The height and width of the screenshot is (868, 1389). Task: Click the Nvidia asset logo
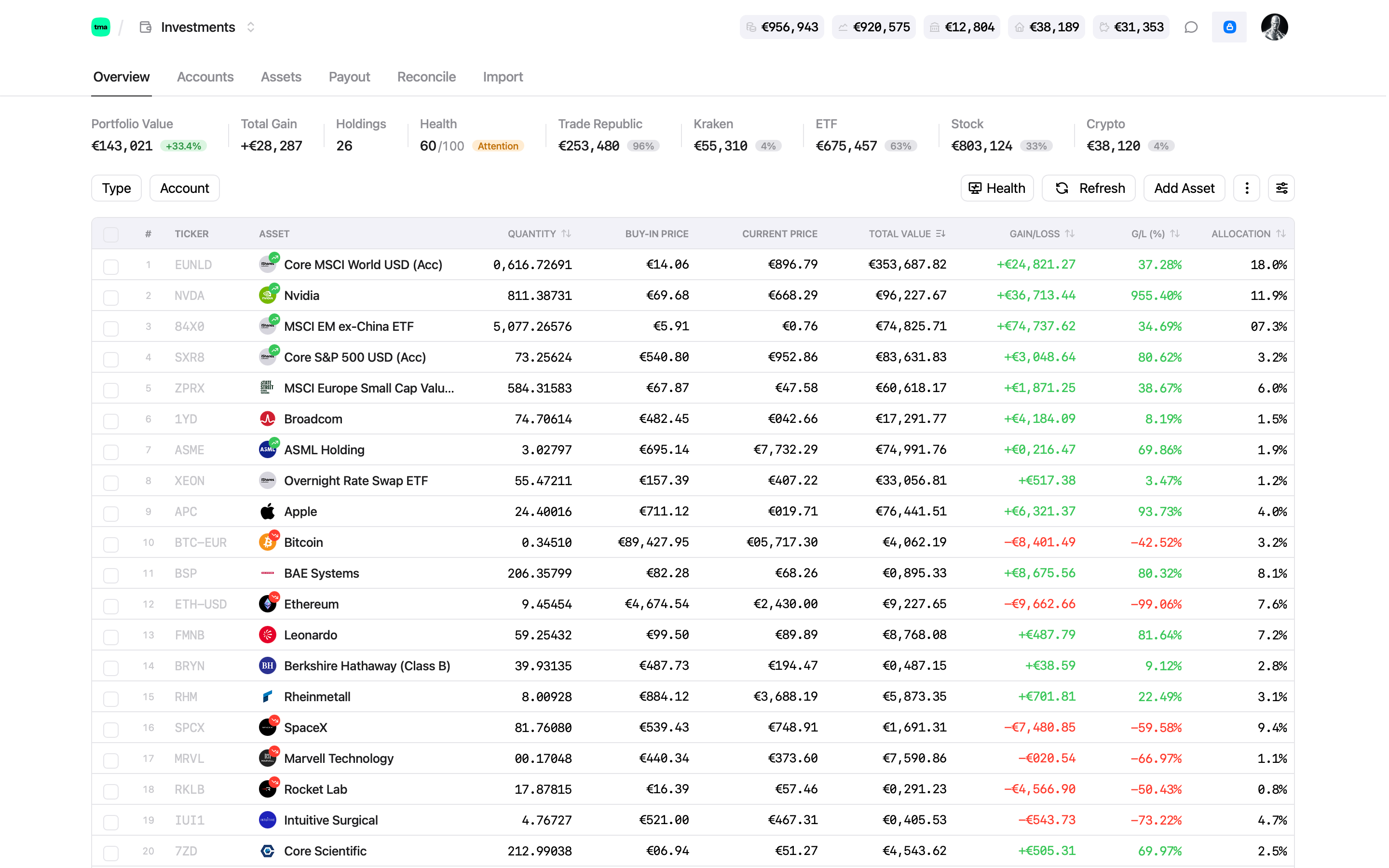[x=268, y=296]
